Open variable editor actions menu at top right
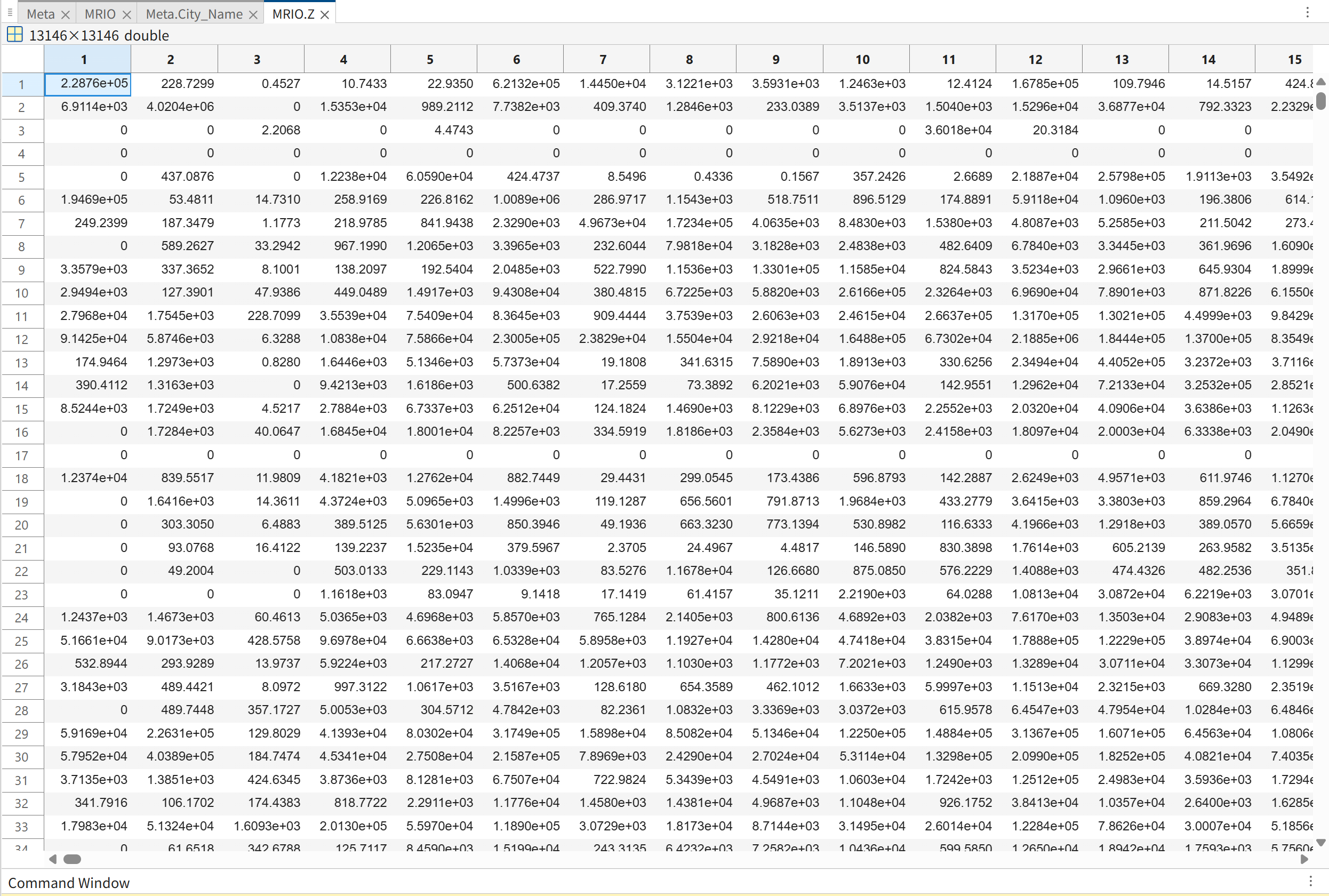Screen dimensions: 1329x896 [x=1307, y=12]
